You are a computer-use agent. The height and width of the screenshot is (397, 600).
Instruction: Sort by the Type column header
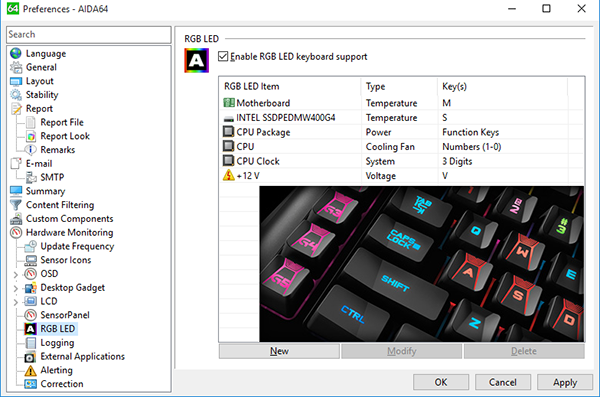(399, 87)
